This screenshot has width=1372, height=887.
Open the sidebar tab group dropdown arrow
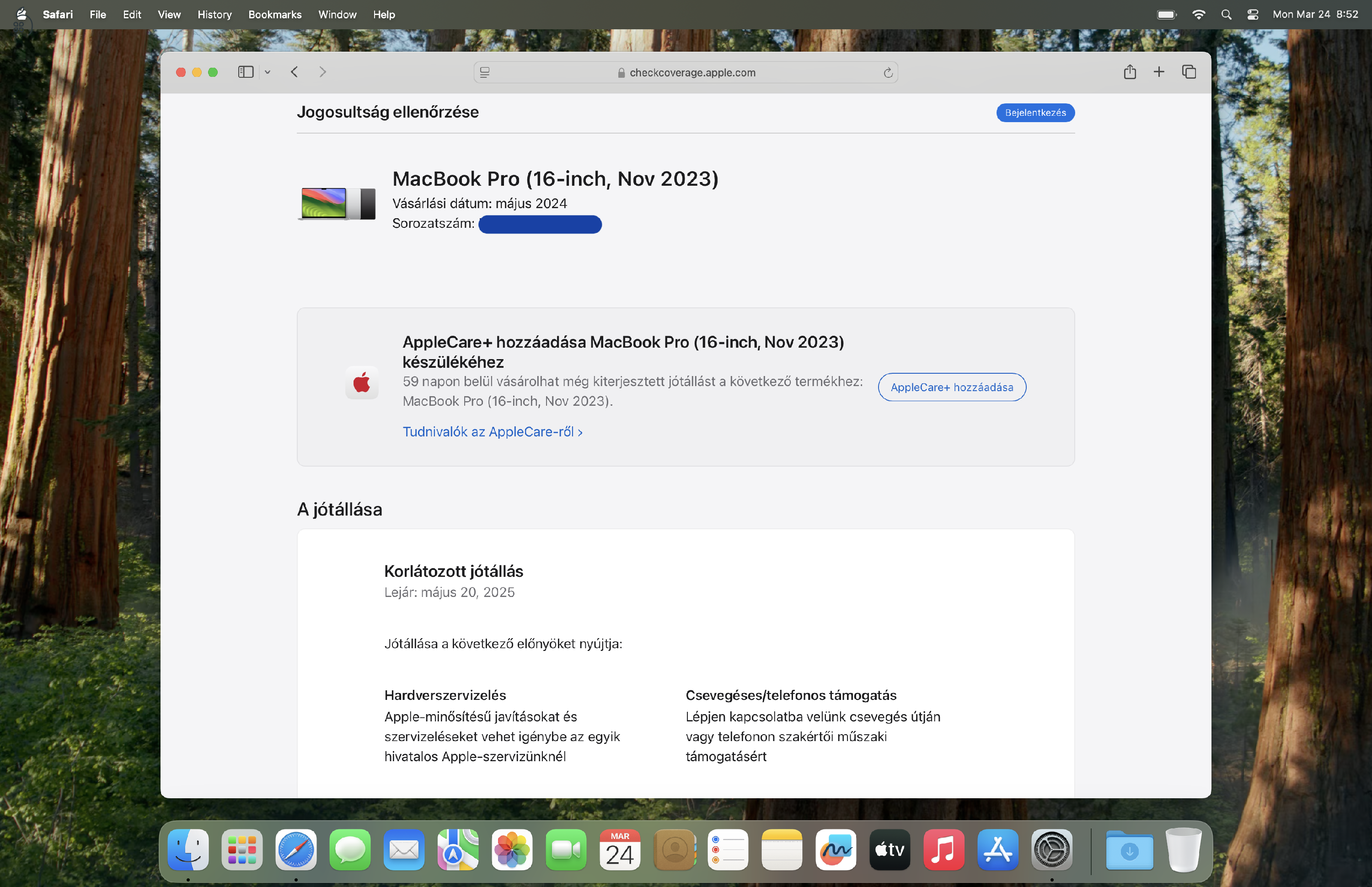(268, 73)
